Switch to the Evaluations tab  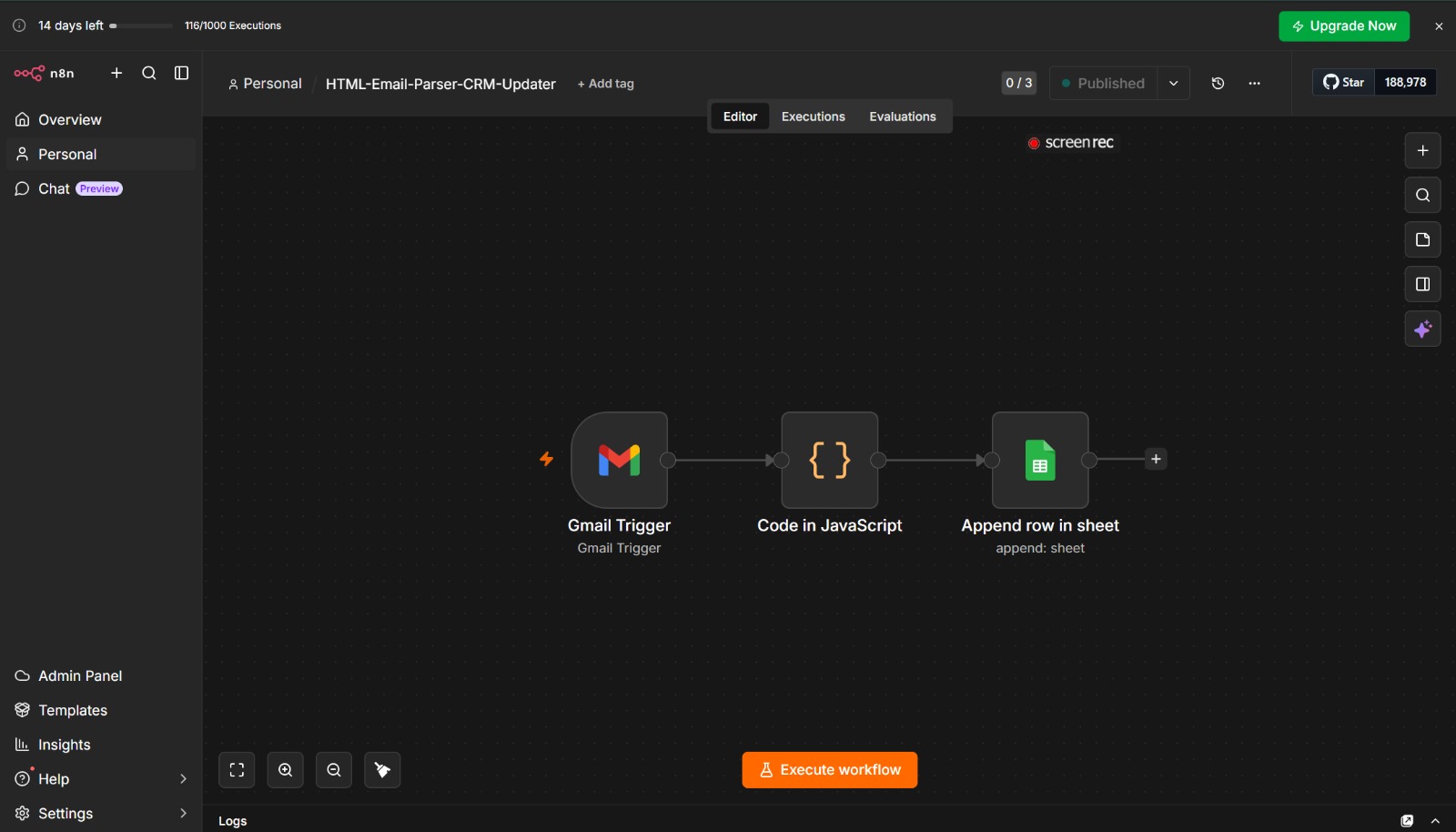click(903, 117)
